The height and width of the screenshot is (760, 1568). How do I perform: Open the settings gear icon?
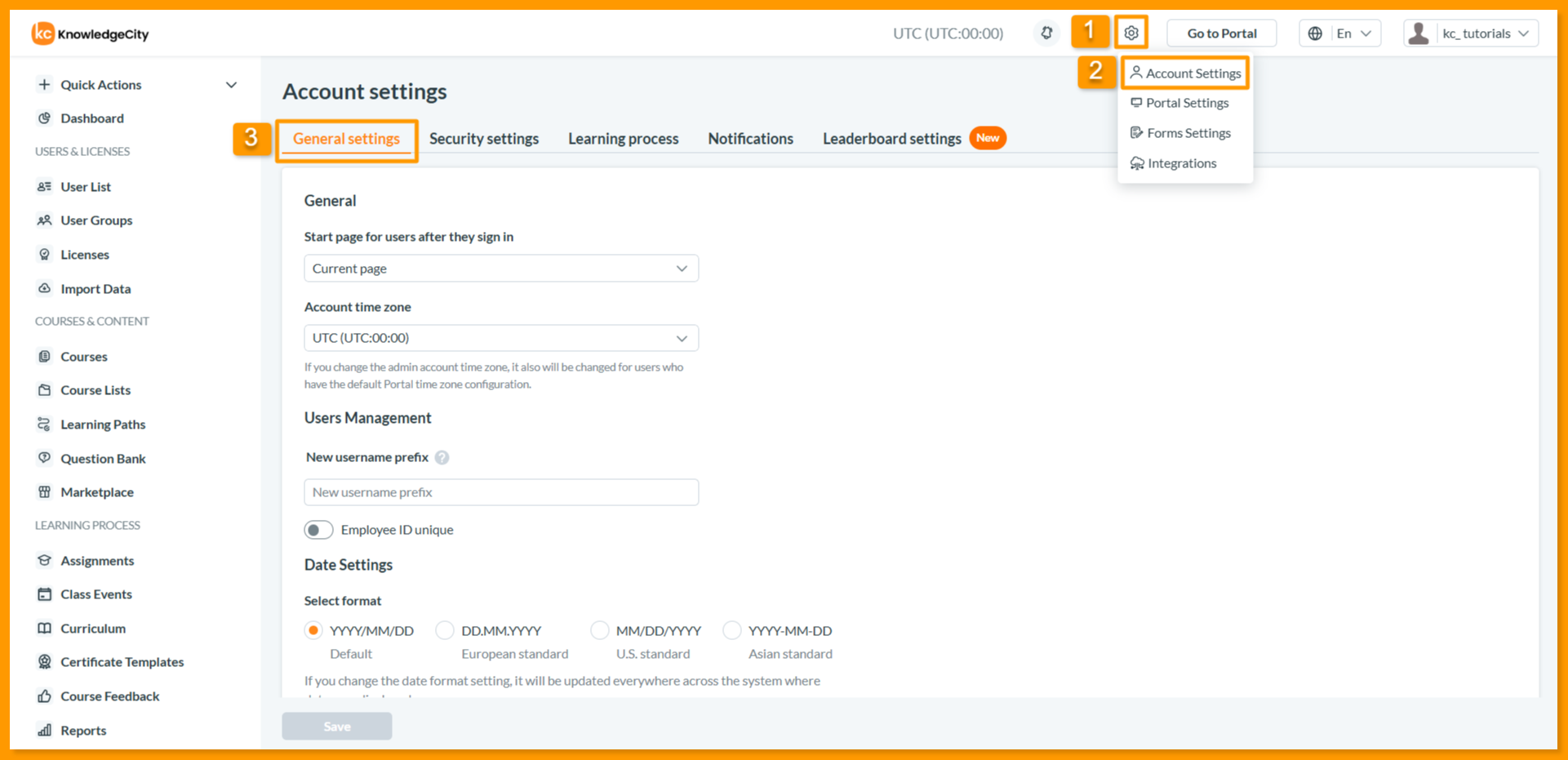click(x=1131, y=33)
